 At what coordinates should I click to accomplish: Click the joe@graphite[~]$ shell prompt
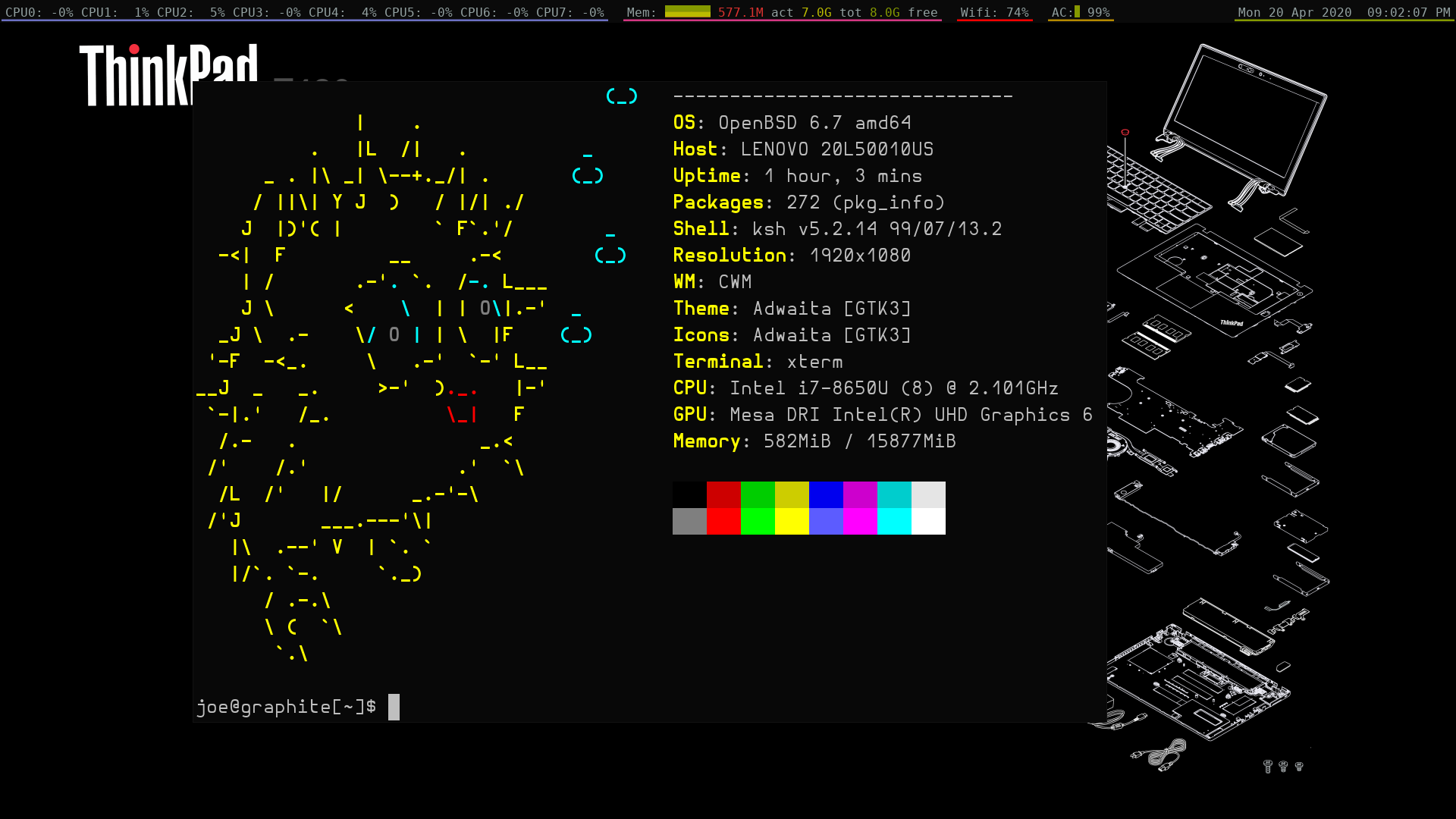[x=286, y=707]
